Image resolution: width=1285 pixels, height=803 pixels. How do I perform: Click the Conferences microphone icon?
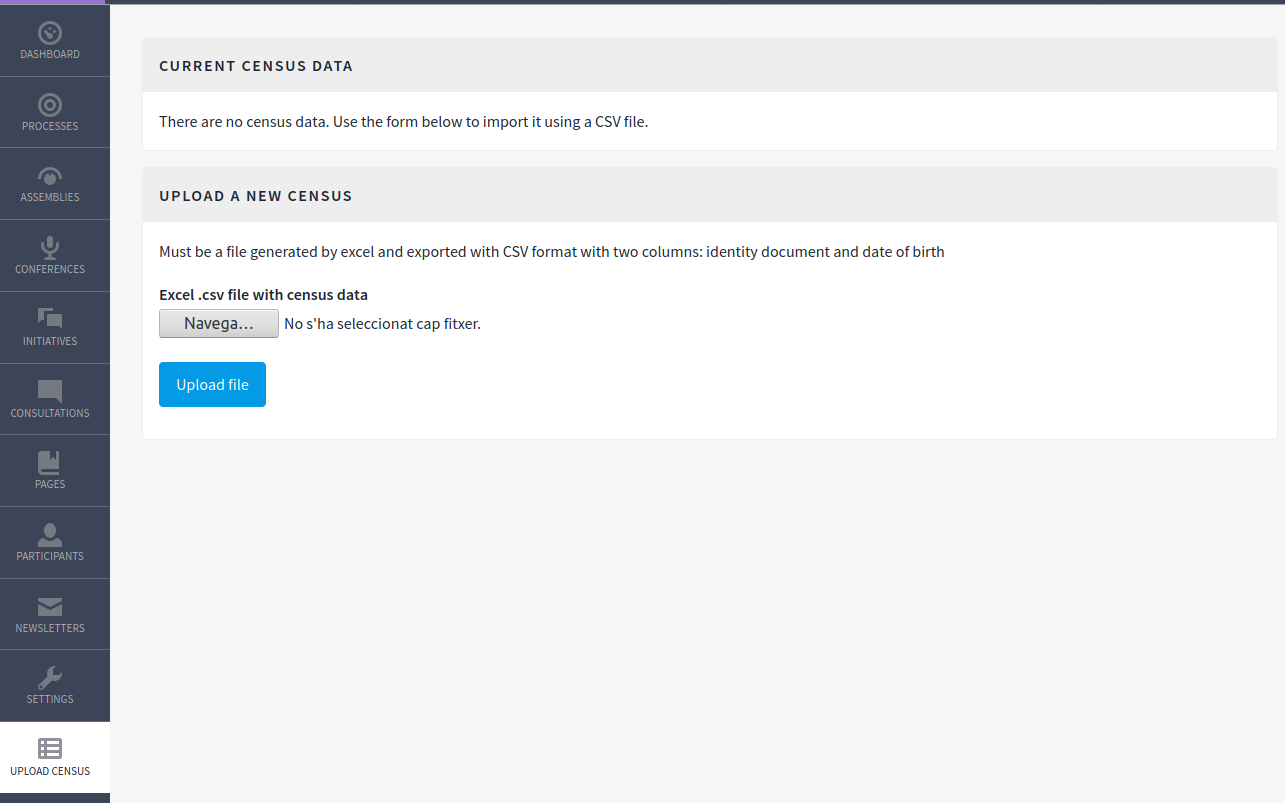click(50, 247)
